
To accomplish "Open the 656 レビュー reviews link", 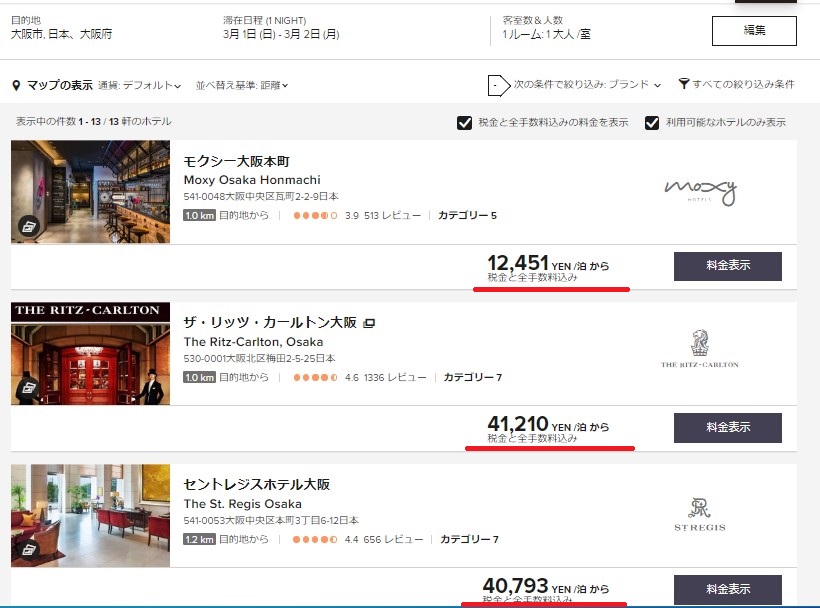I will click(393, 540).
